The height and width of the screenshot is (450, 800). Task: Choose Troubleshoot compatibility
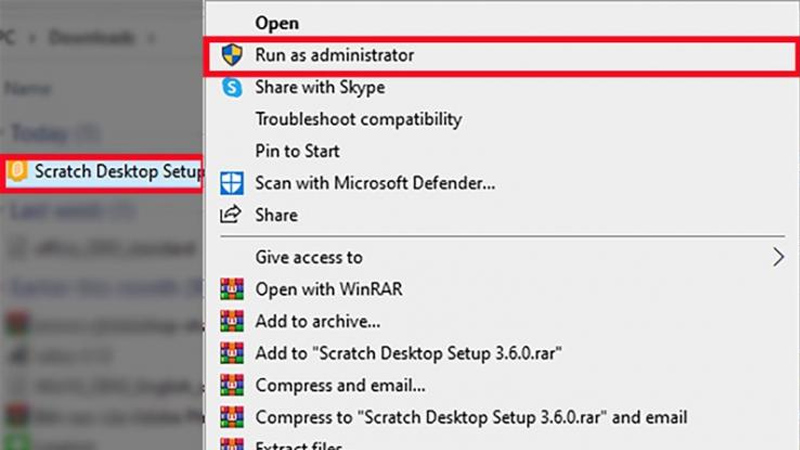pos(358,119)
